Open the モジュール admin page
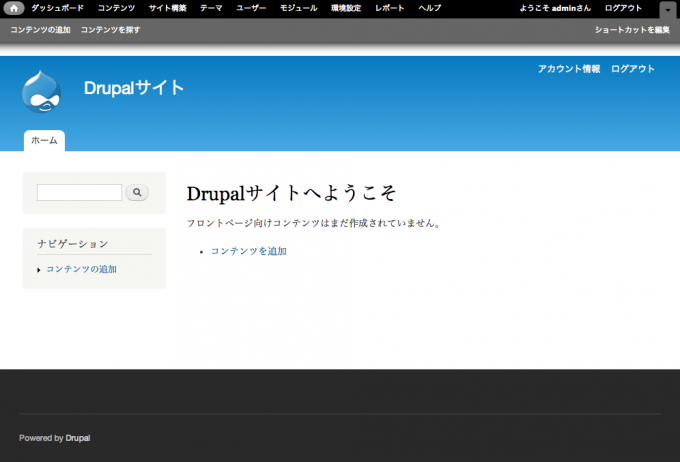The height and width of the screenshot is (462, 680). coord(301,8)
